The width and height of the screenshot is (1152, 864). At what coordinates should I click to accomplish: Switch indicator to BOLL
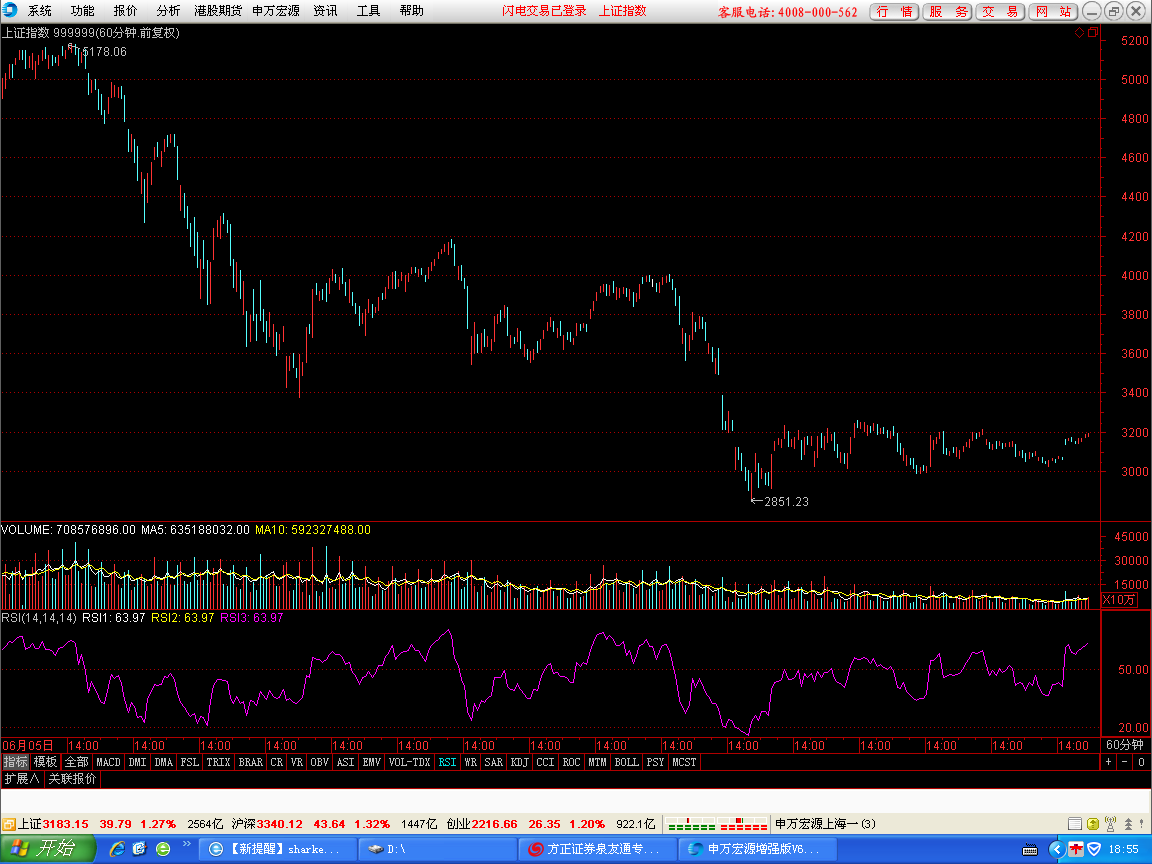(x=627, y=762)
